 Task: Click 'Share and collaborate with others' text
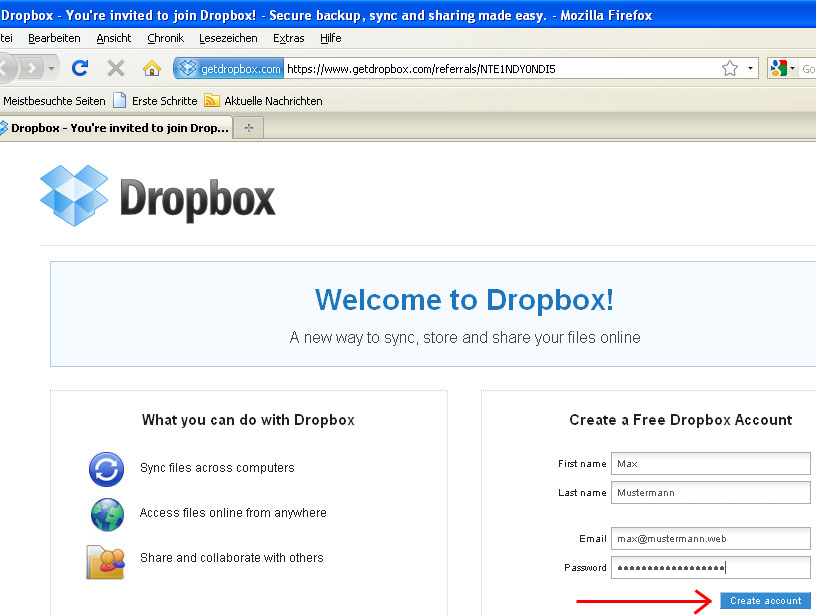pyautogui.click(x=232, y=558)
